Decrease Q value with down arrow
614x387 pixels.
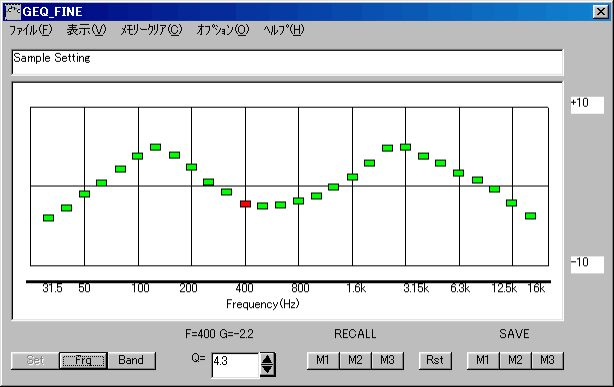[x=267, y=370]
